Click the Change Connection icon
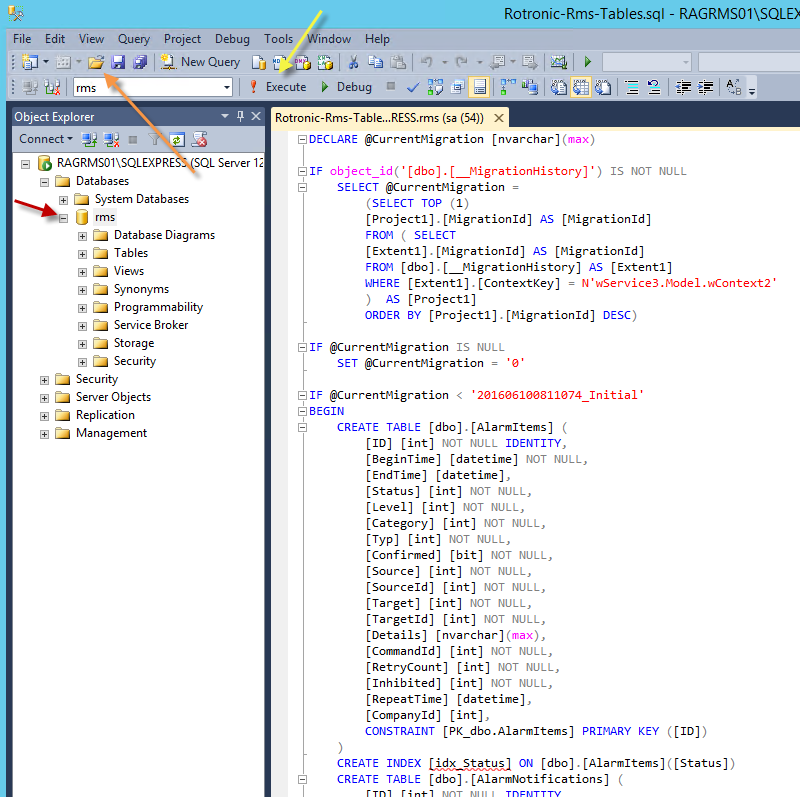The width and height of the screenshot is (800, 797). [52, 87]
